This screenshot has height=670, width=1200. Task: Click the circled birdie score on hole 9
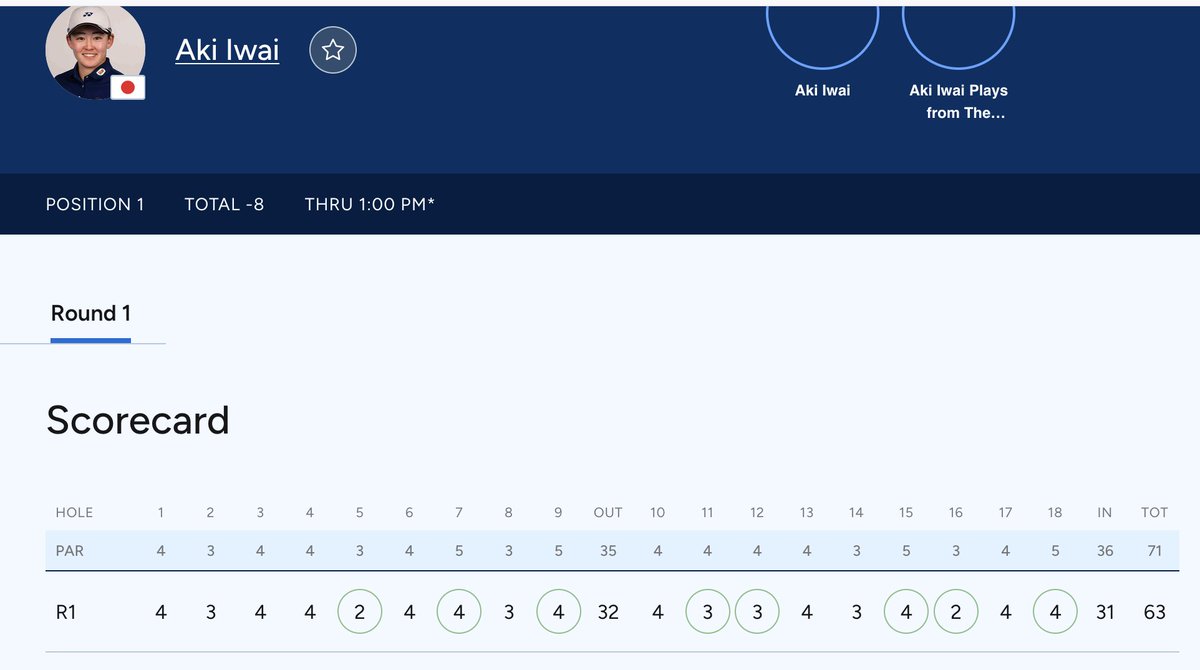pos(558,611)
